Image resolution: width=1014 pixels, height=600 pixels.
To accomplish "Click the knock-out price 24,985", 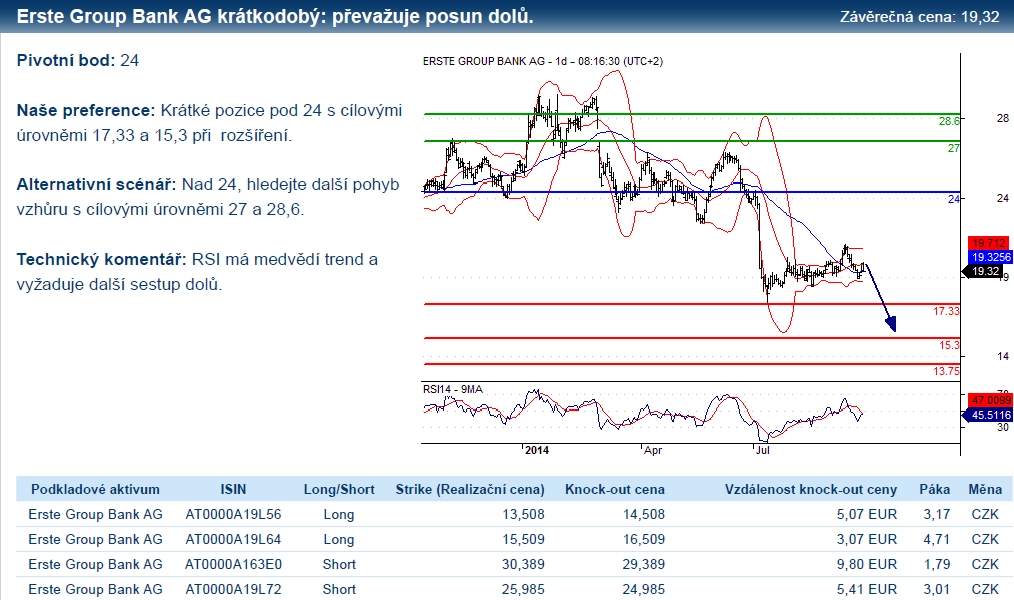I will (x=643, y=590).
